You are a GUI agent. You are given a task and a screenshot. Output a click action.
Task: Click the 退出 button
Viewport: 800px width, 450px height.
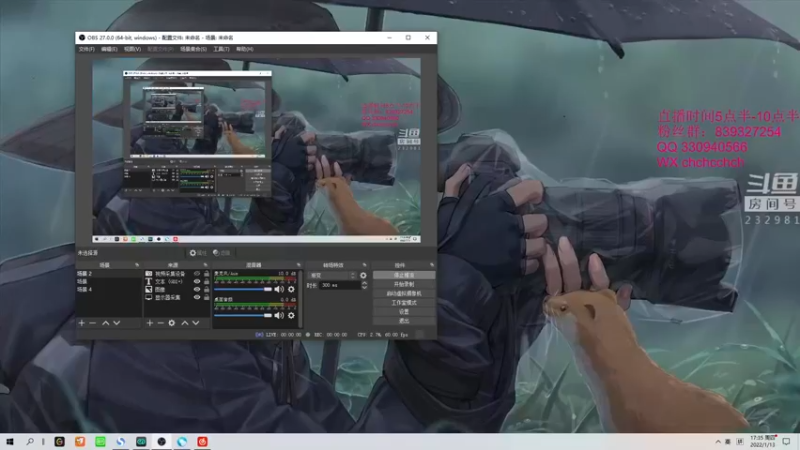point(404,321)
